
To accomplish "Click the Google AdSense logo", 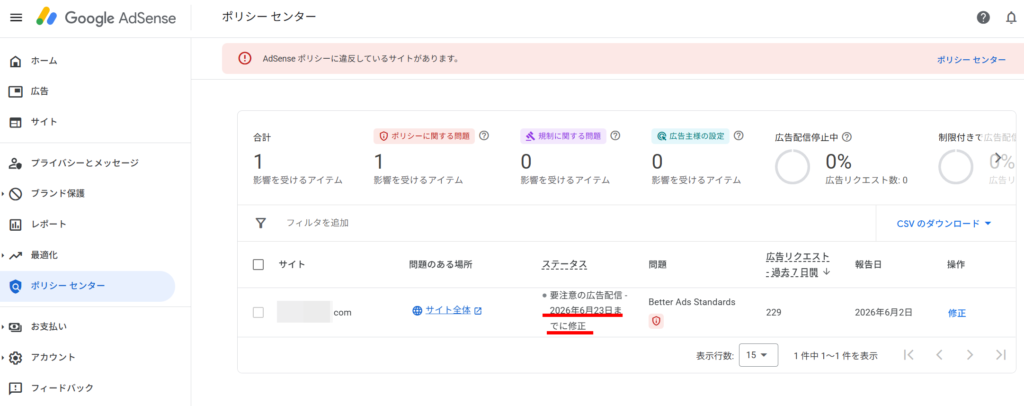I will pos(106,18).
